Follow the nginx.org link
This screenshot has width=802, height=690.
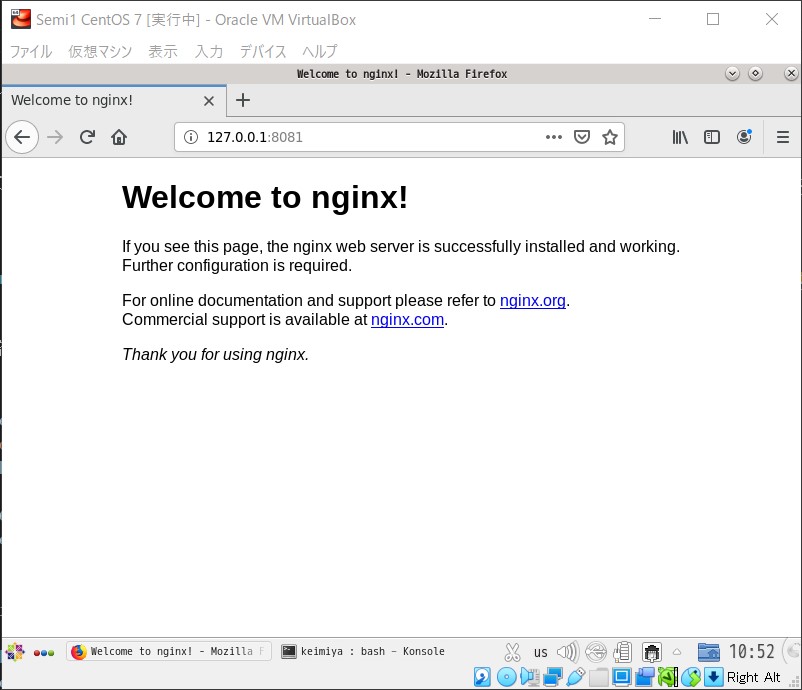tap(532, 300)
